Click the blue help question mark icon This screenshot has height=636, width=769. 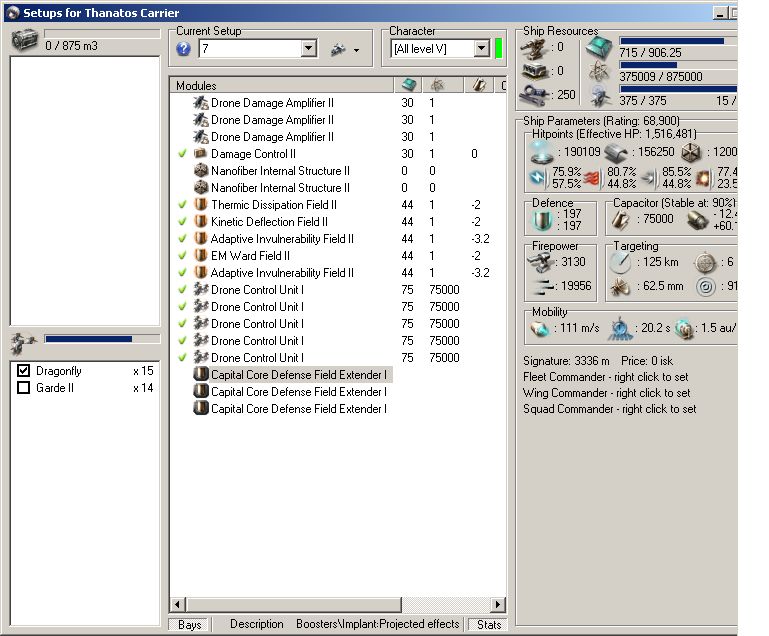183,49
